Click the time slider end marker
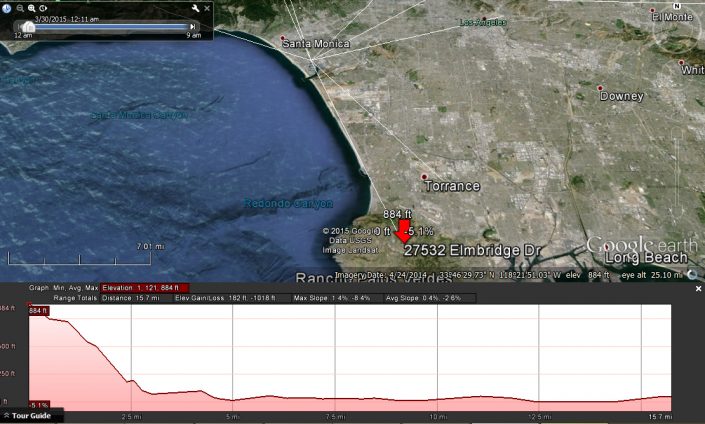 (192, 27)
